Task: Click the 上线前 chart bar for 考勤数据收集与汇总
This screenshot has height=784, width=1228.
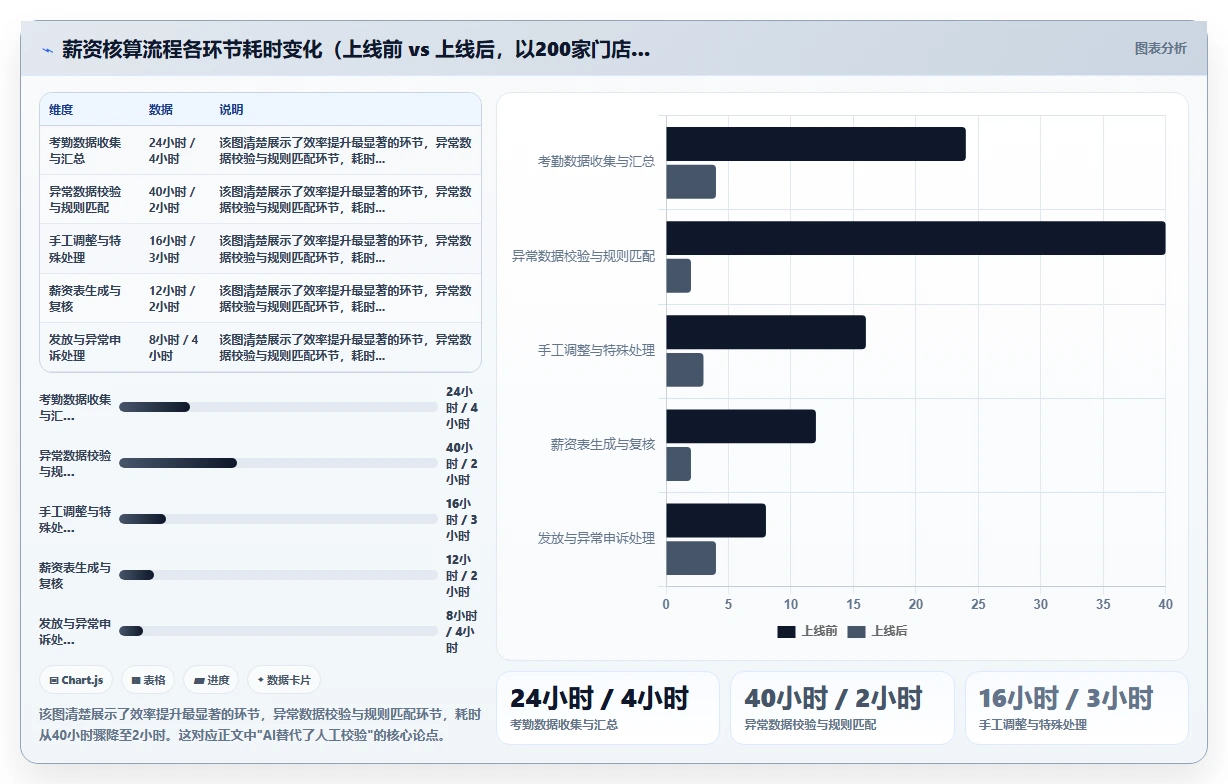Action: click(816, 144)
